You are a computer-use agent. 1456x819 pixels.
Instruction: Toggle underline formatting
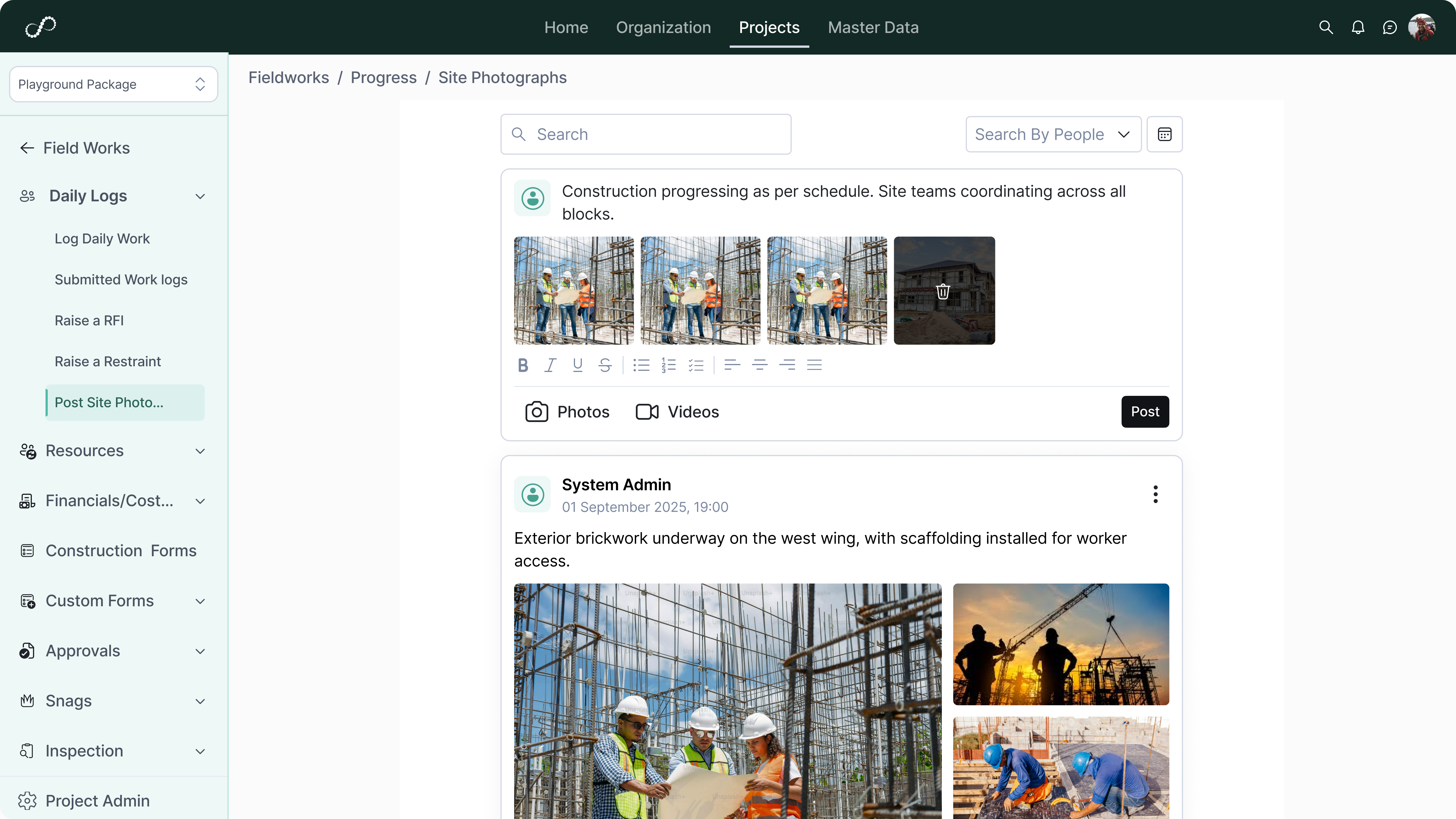pos(577,365)
